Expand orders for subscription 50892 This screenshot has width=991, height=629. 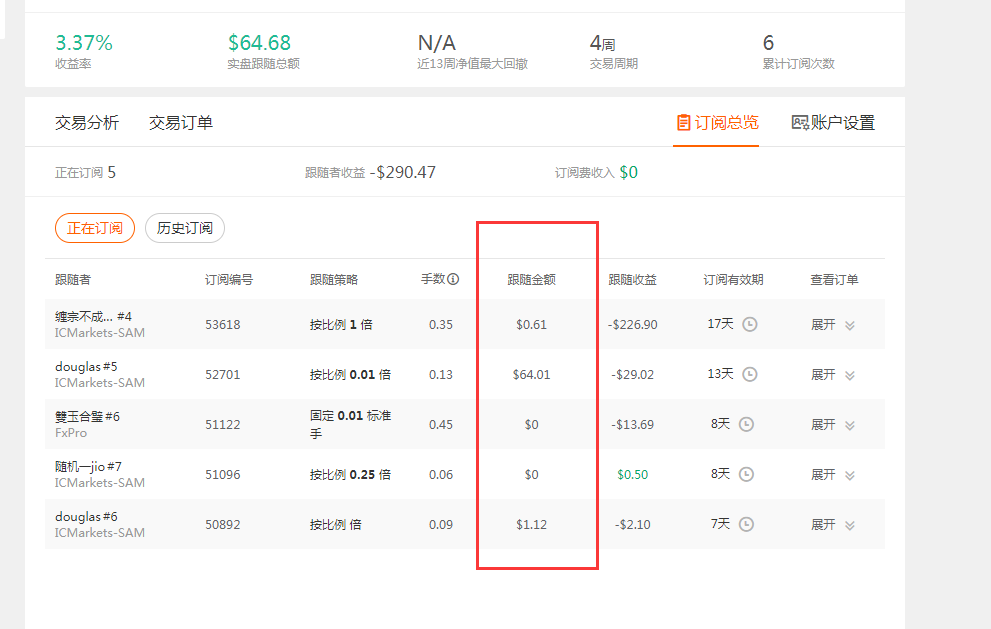[x=833, y=525]
